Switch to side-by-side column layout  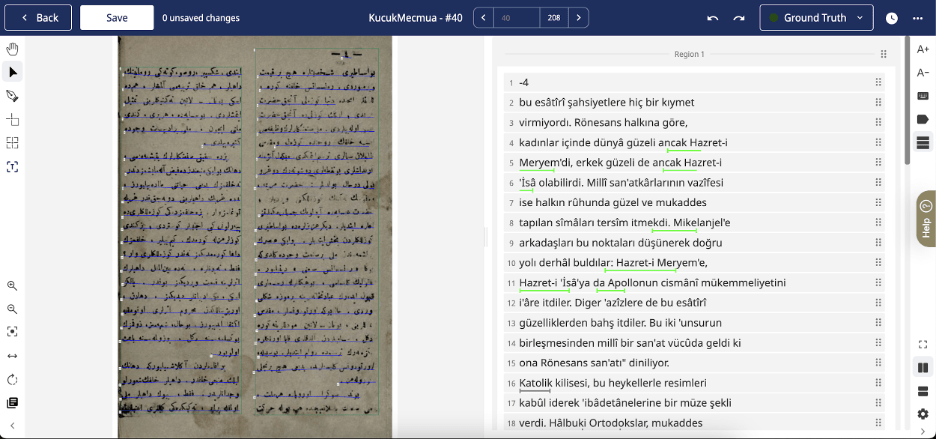click(x=922, y=367)
